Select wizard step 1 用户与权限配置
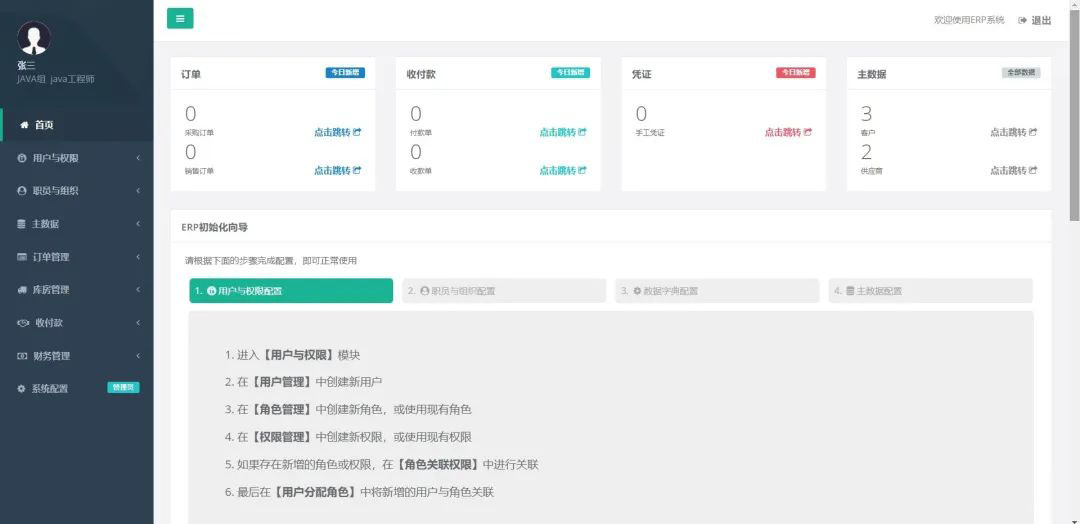 click(x=291, y=291)
